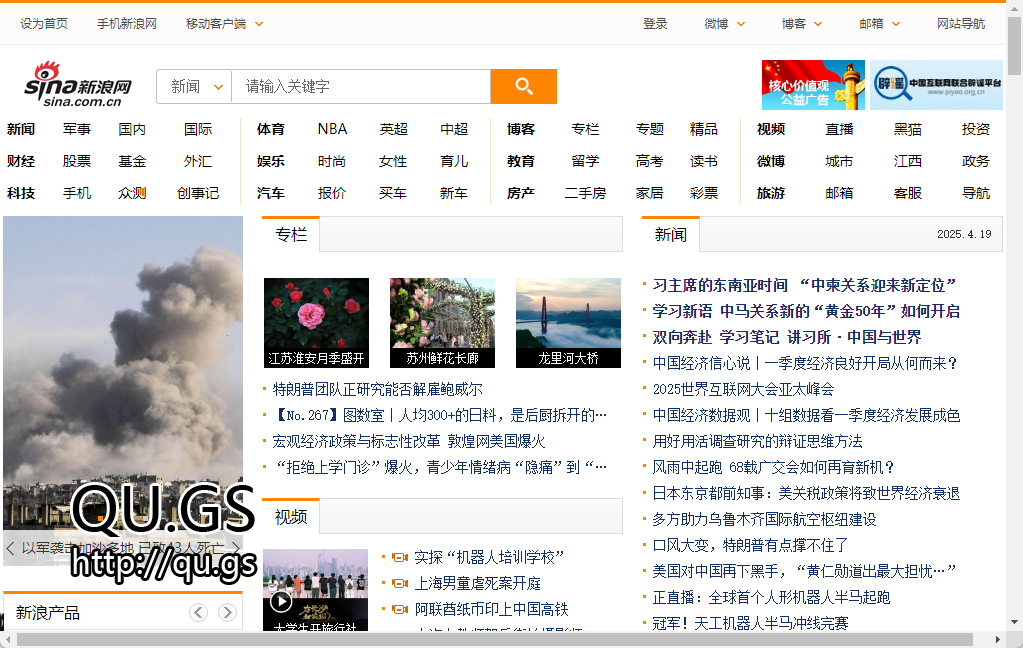1023x648 pixels.
Task: Focus the 请输入关键字 search field
Action: (361, 86)
